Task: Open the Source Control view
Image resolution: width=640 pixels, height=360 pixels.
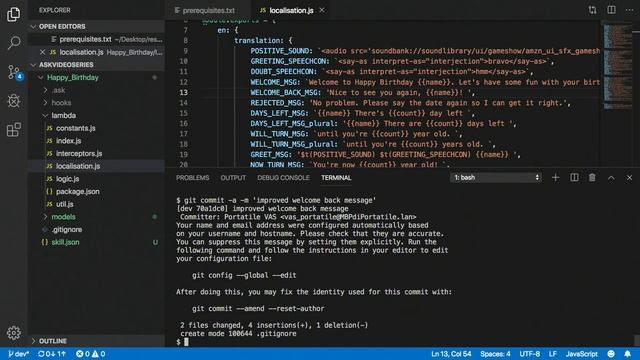Action: click(14, 72)
